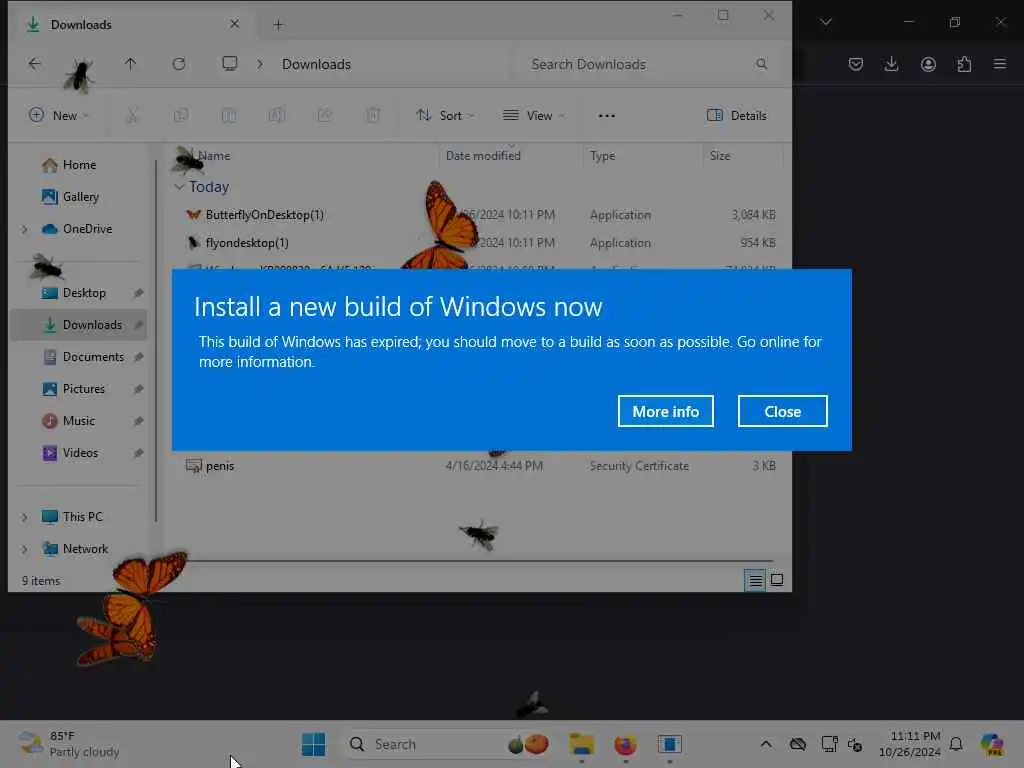Image resolution: width=1024 pixels, height=768 pixels.
Task: Sort by Date modified column header
Action: point(483,155)
